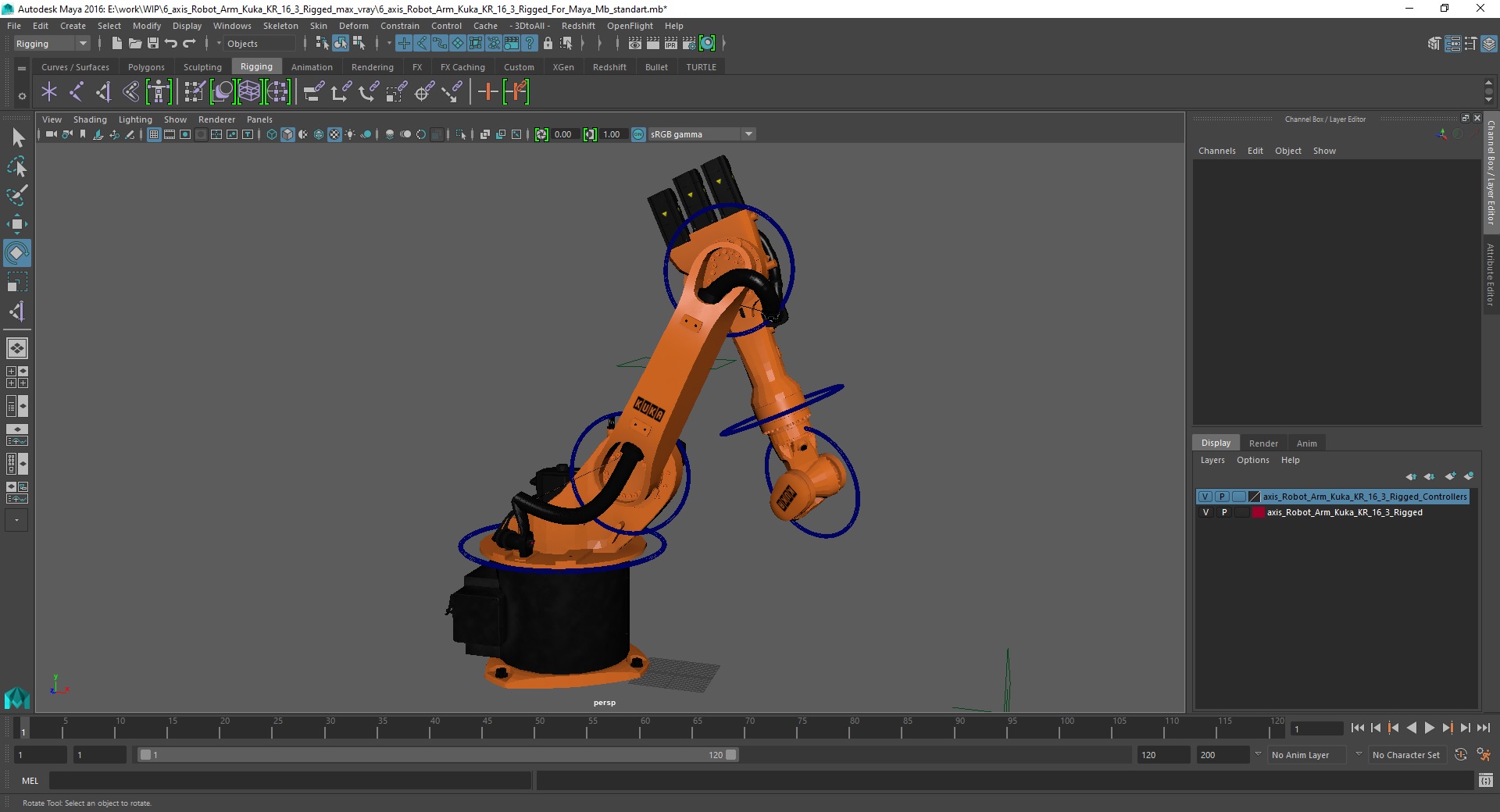
Task: Click the Rigged_Controllers layer color swatch
Action: click(x=1255, y=497)
